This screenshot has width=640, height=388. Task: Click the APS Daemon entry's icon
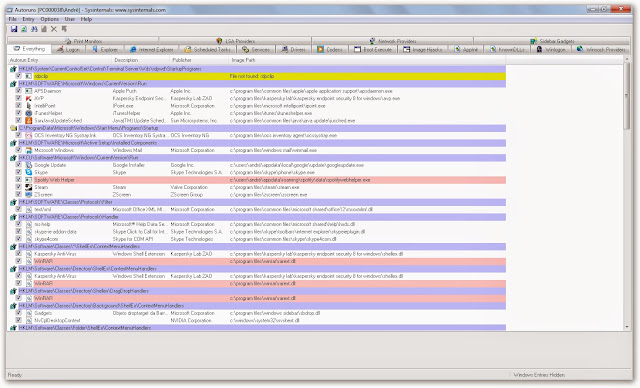(29, 91)
